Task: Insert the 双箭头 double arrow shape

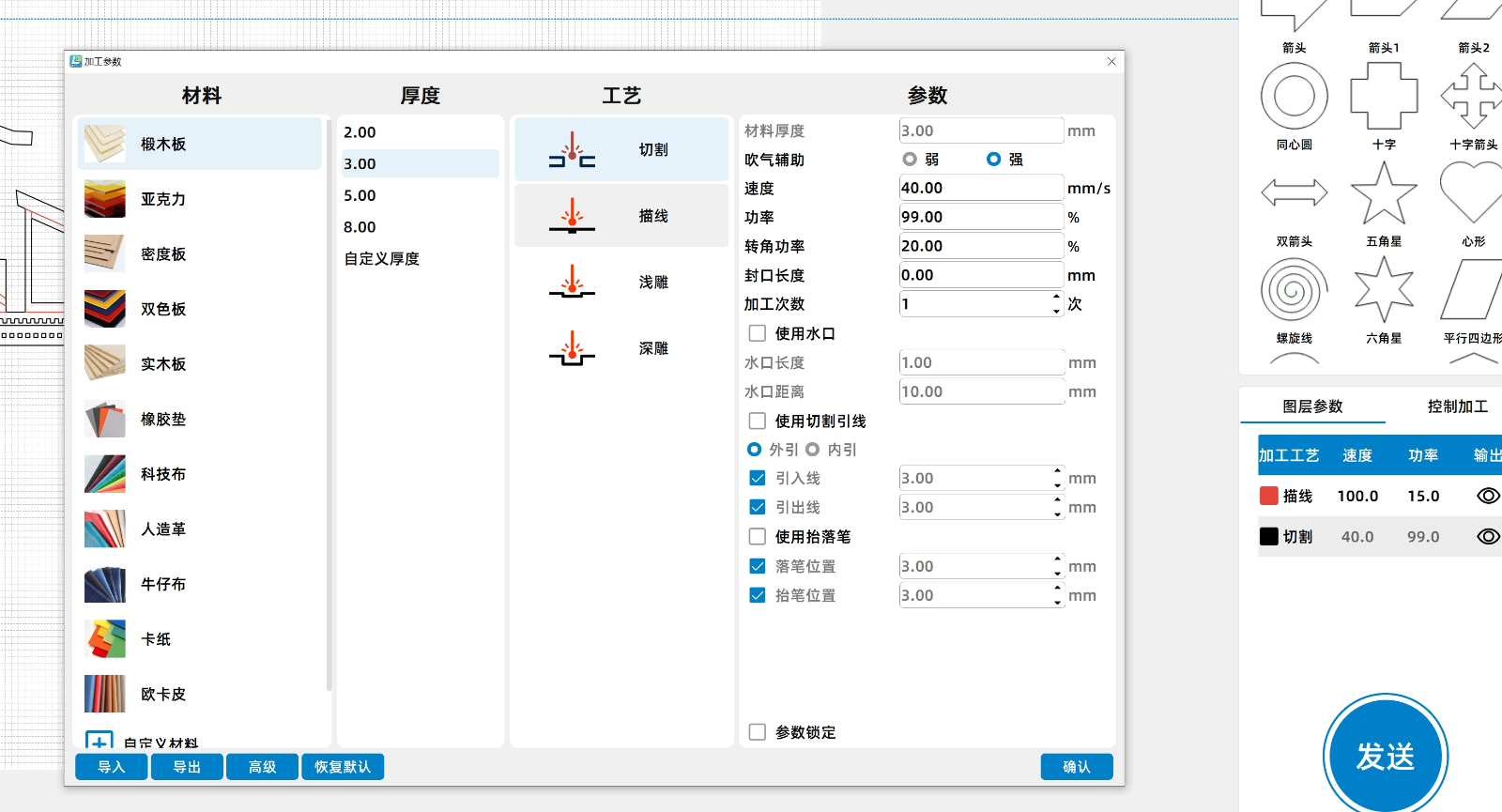Action: pyautogui.click(x=1294, y=193)
